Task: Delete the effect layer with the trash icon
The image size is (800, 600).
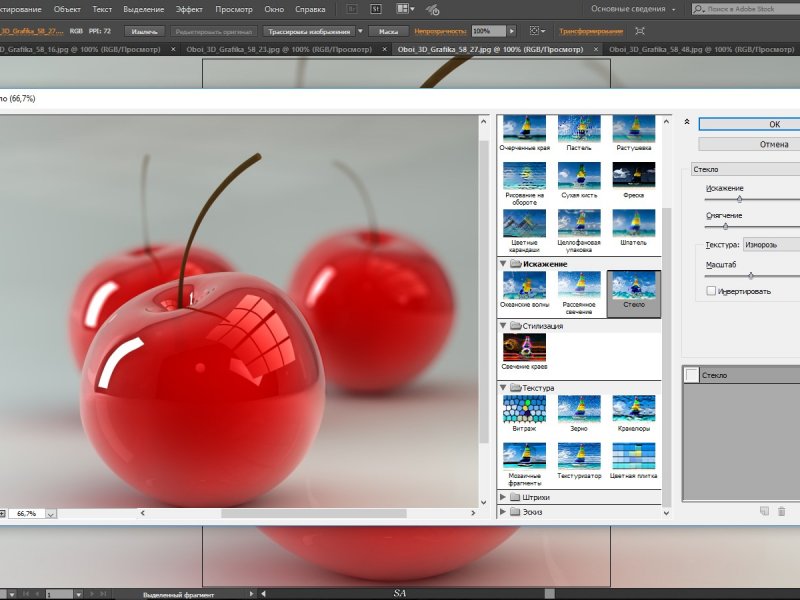Action: 781,511
